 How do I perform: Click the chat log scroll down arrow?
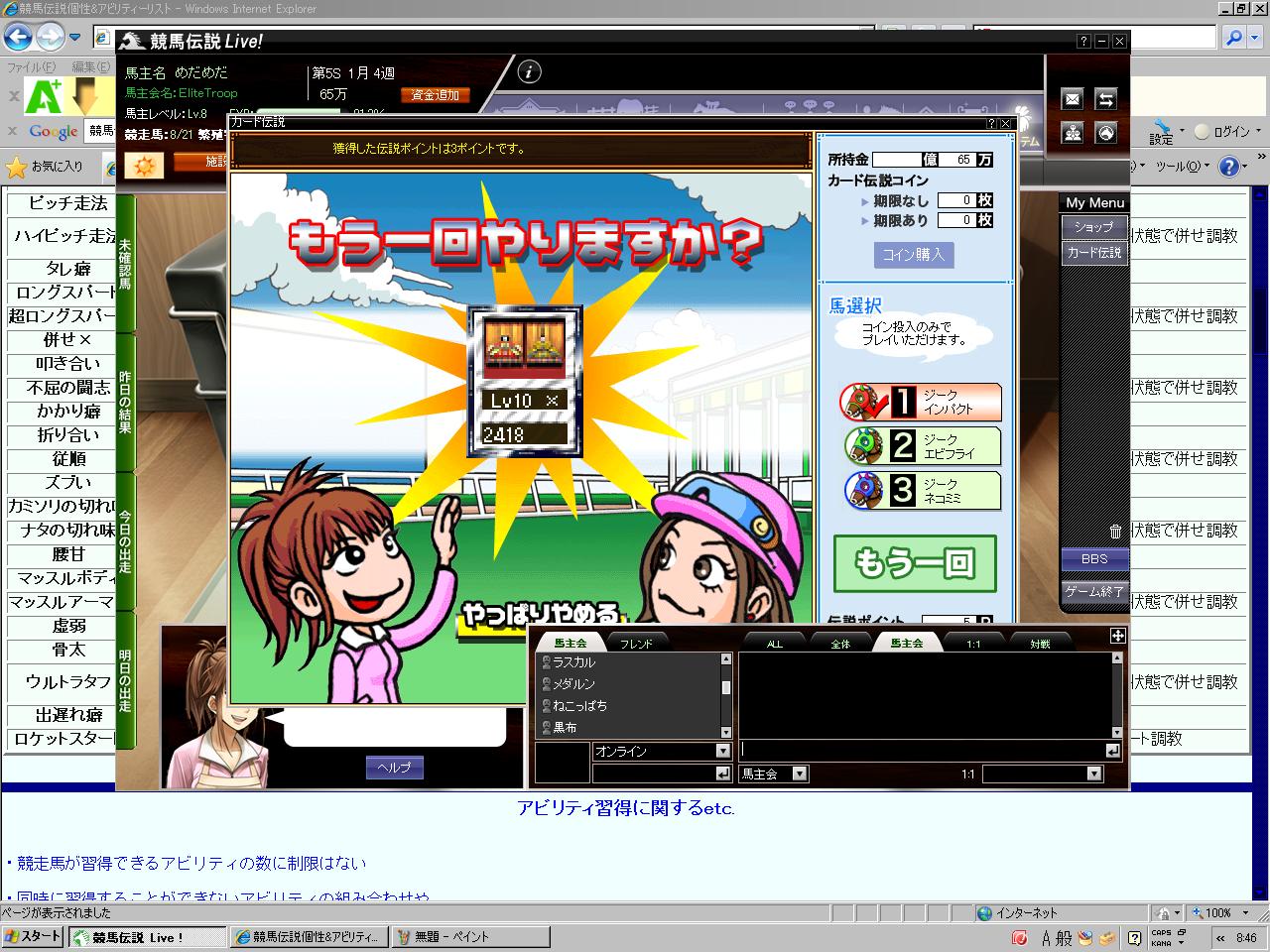point(1118,732)
